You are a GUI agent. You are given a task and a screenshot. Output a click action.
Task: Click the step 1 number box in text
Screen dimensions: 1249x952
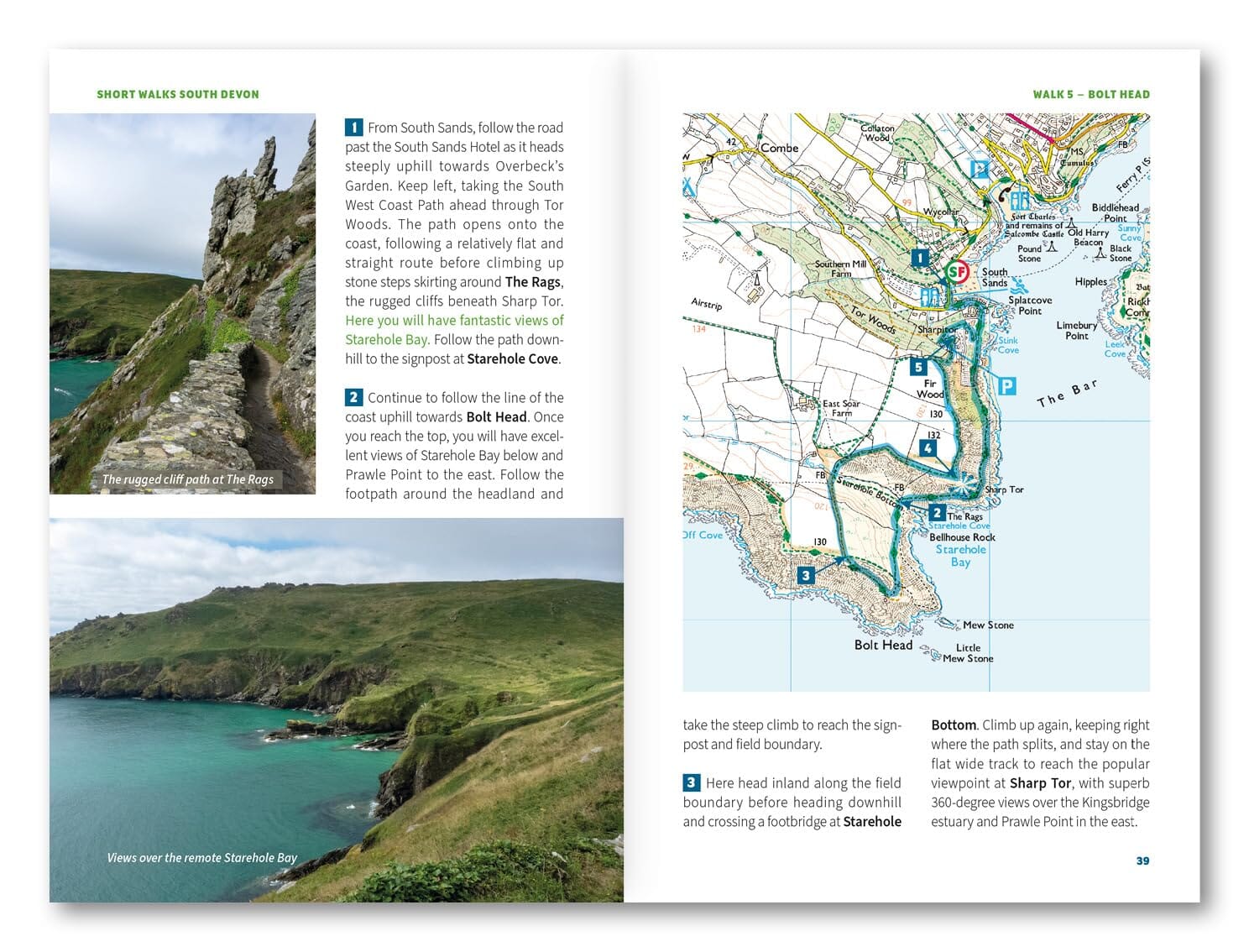353,128
